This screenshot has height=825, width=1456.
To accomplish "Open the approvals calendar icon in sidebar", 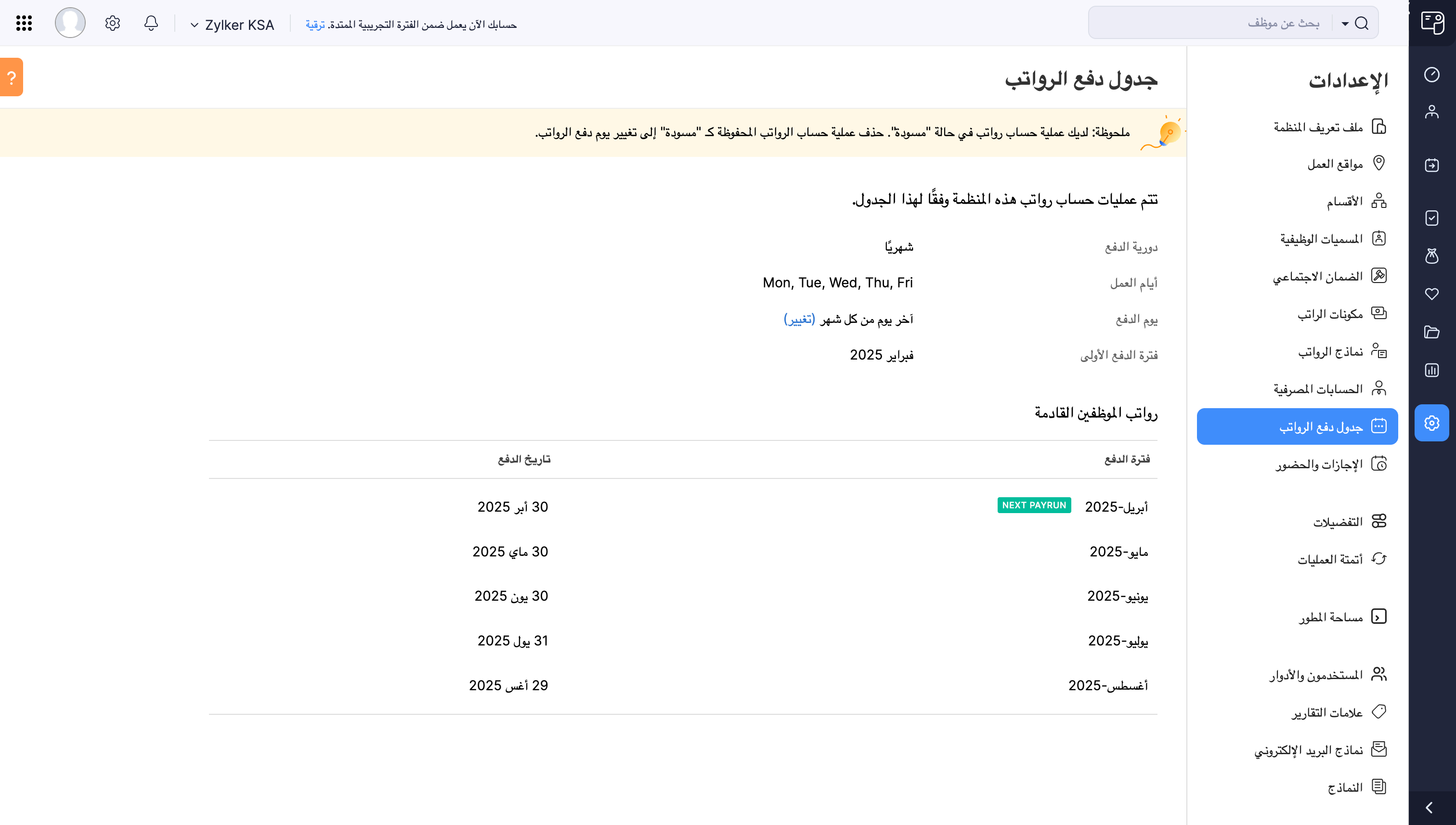I will [1433, 166].
